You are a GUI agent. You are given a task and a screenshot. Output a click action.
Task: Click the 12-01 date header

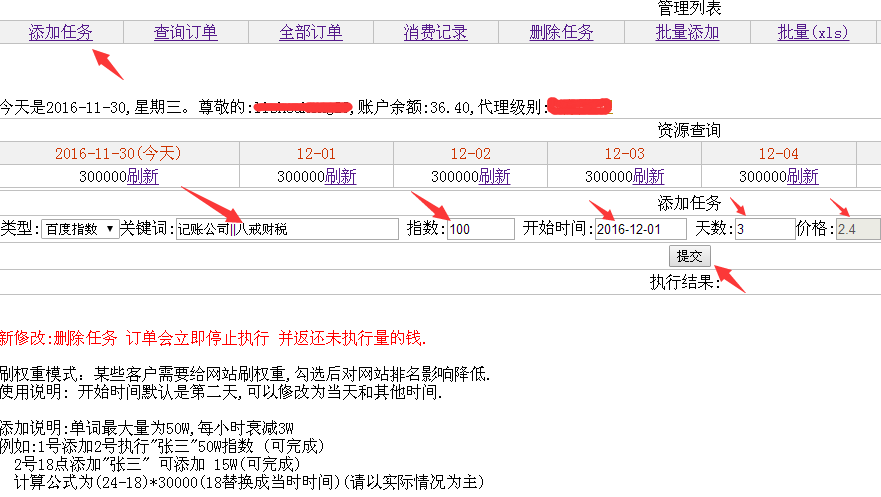(316, 154)
